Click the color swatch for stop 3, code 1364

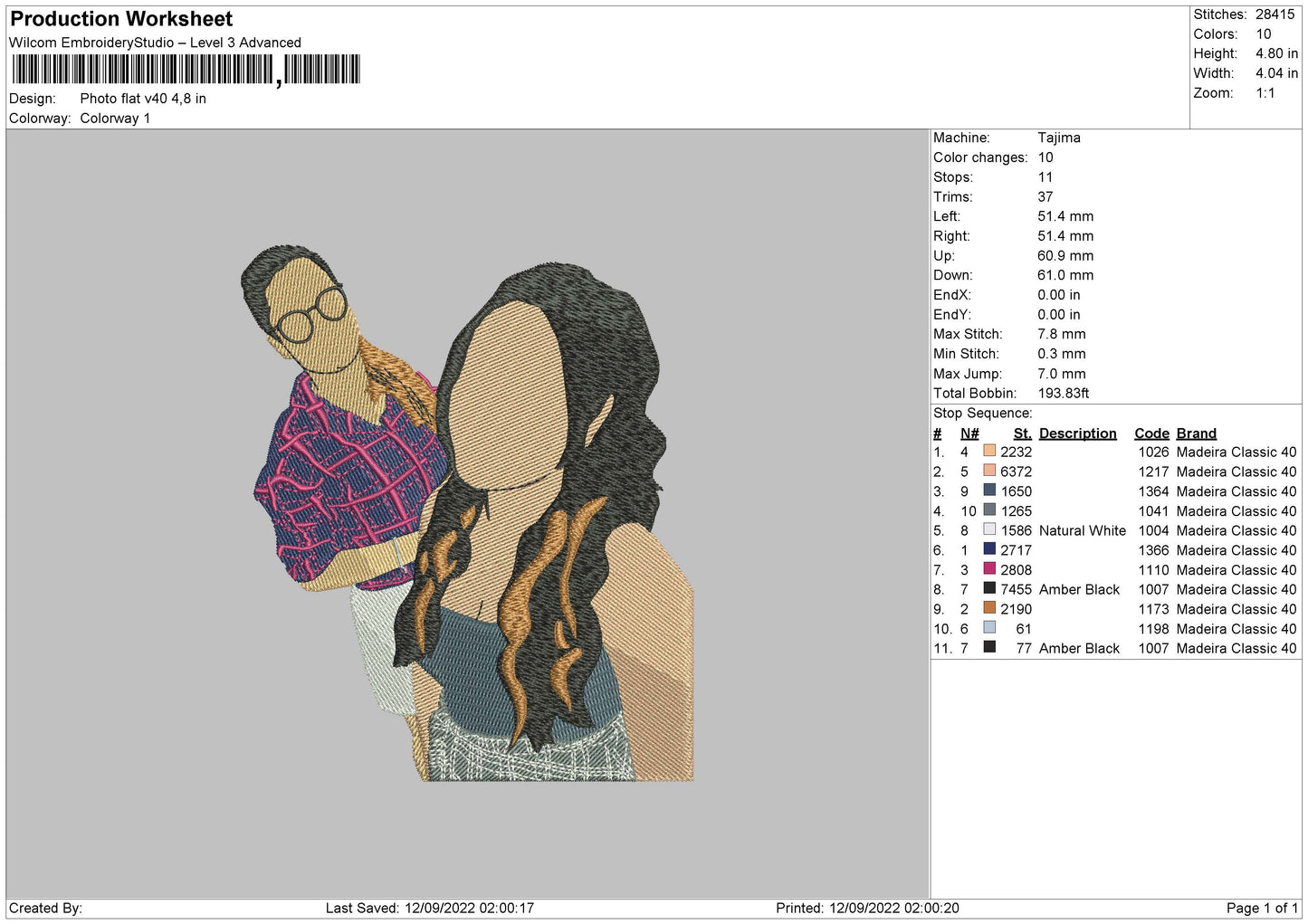click(x=989, y=491)
